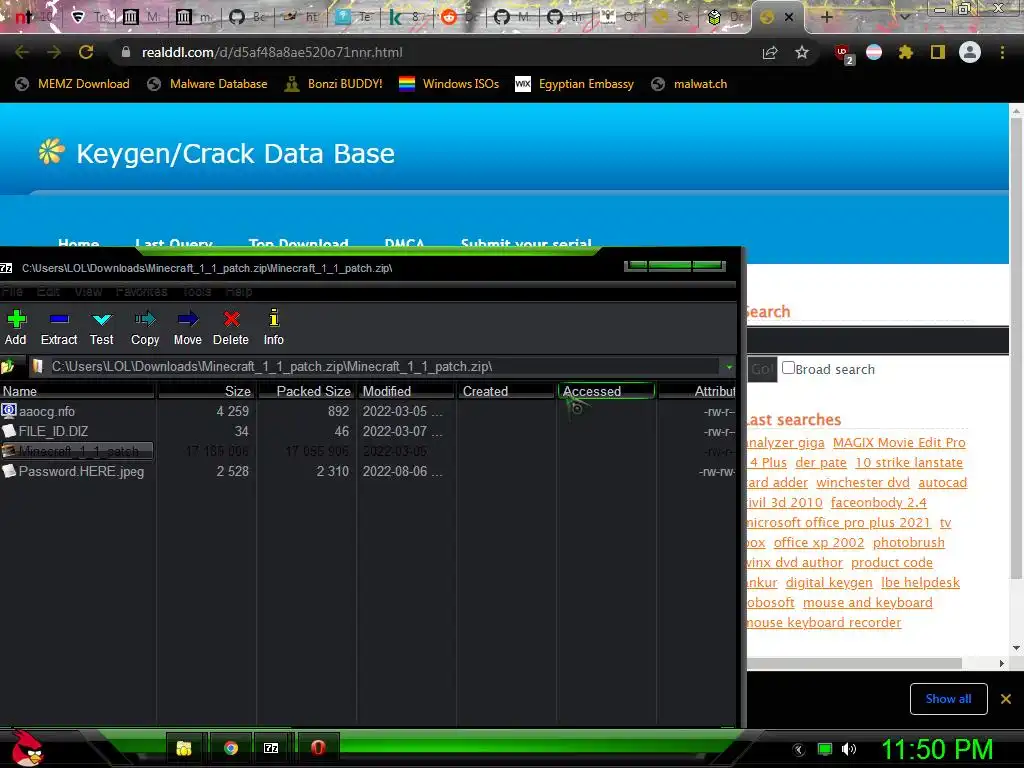Screen dimensions: 1024x768
Task: Reload the Chrome page
Action: [x=86, y=52]
